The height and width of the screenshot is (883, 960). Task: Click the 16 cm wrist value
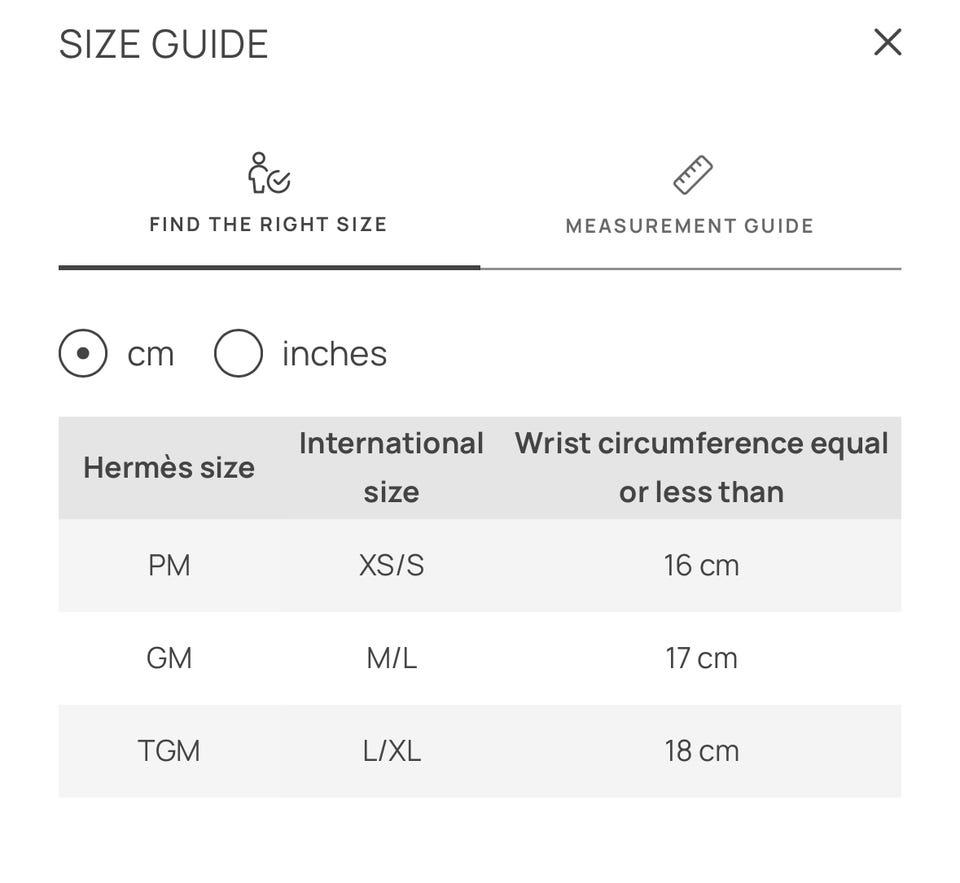[x=702, y=565]
